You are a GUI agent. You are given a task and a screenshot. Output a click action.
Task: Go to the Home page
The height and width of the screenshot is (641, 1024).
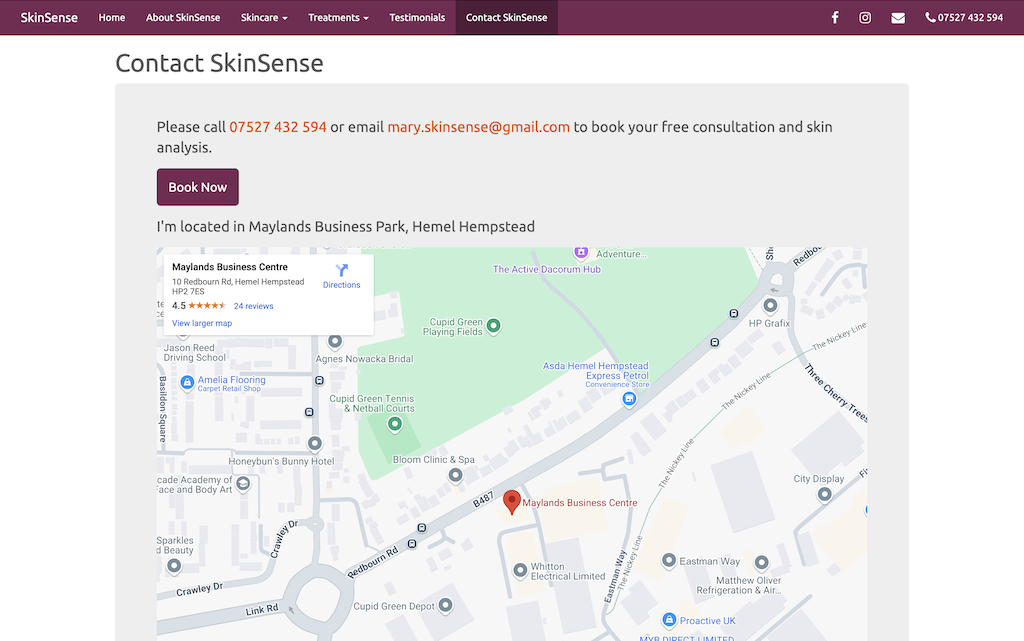tap(112, 18)
